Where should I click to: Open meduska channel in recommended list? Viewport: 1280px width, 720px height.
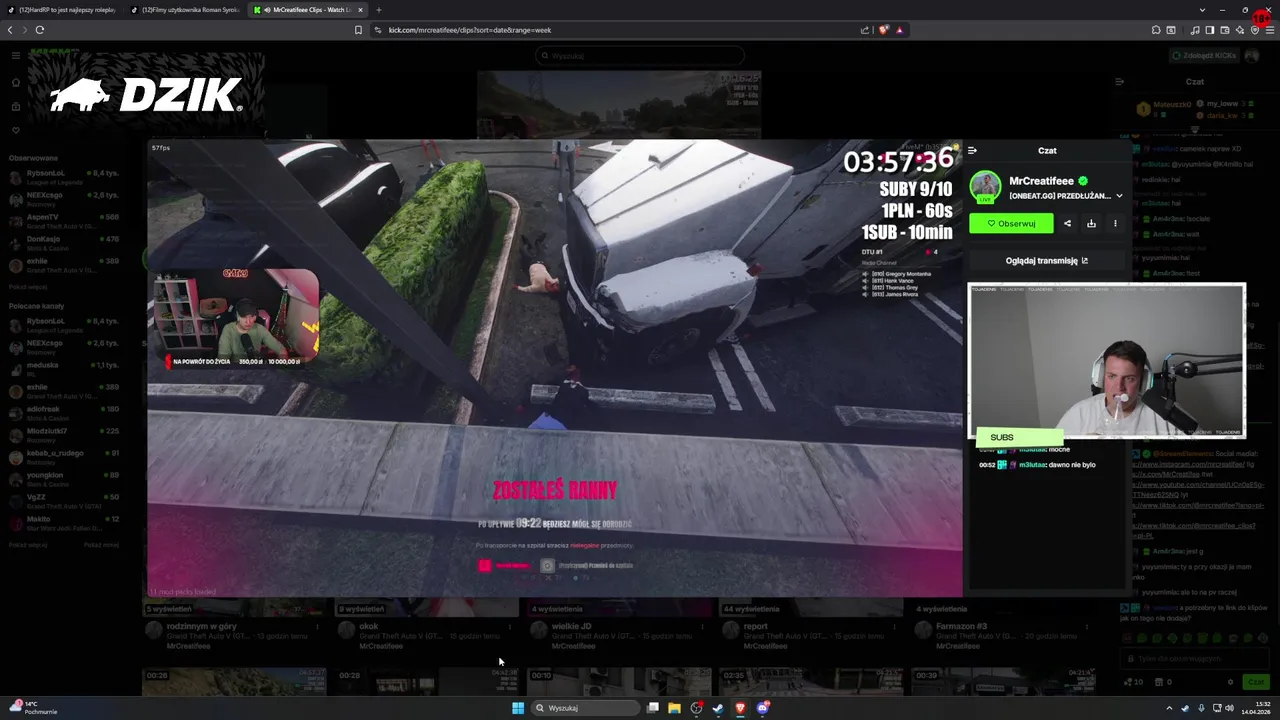[x=64, y=369]
